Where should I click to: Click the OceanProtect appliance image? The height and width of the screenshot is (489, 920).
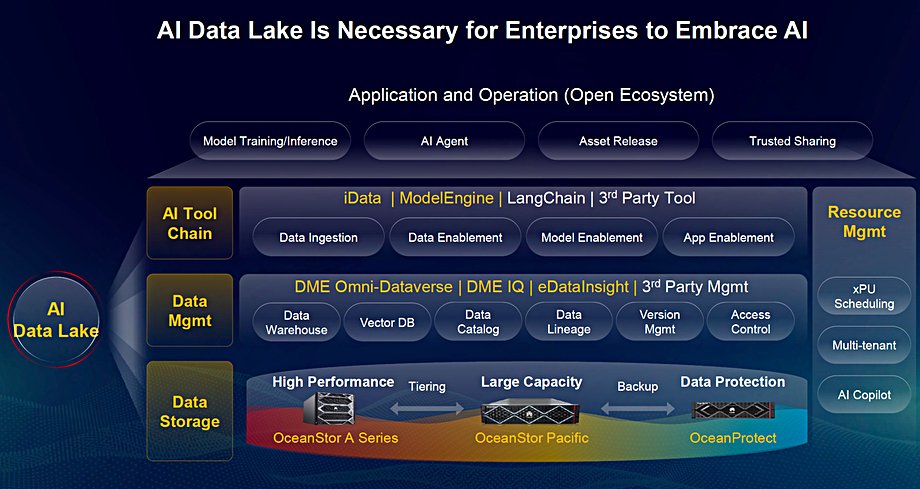[733, 410]
